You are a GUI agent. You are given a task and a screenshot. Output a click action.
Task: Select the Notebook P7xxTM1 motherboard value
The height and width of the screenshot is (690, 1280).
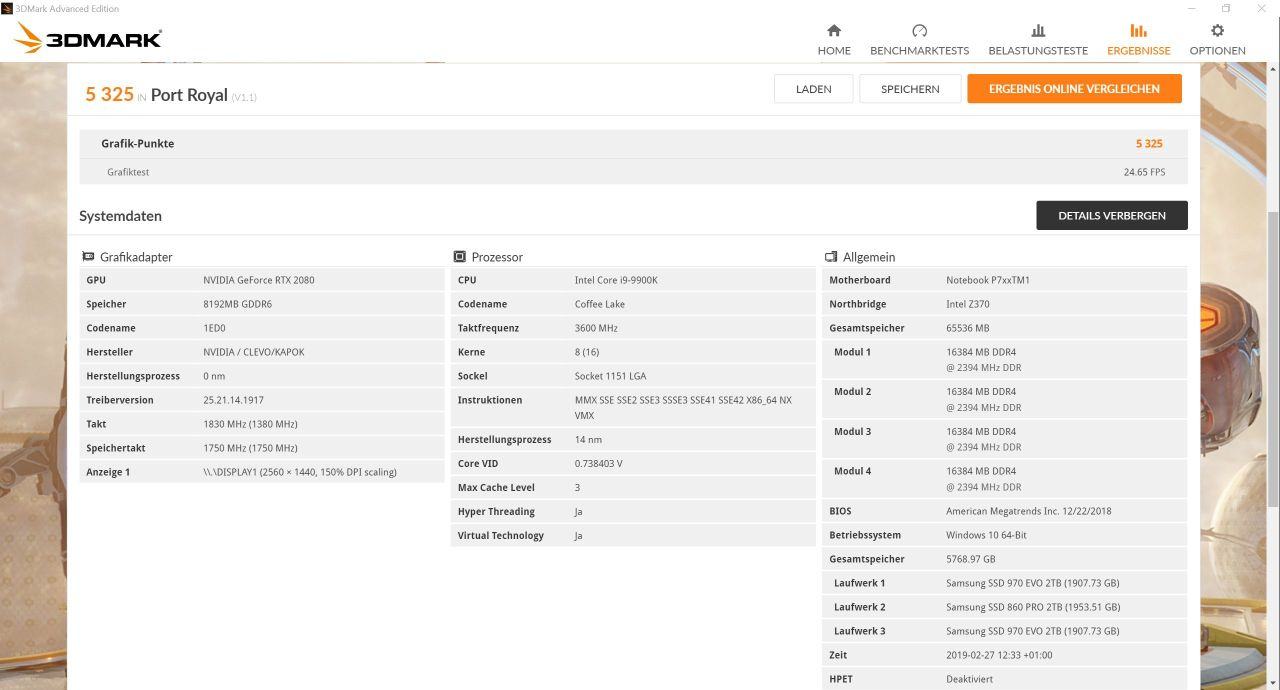point(988,280)
